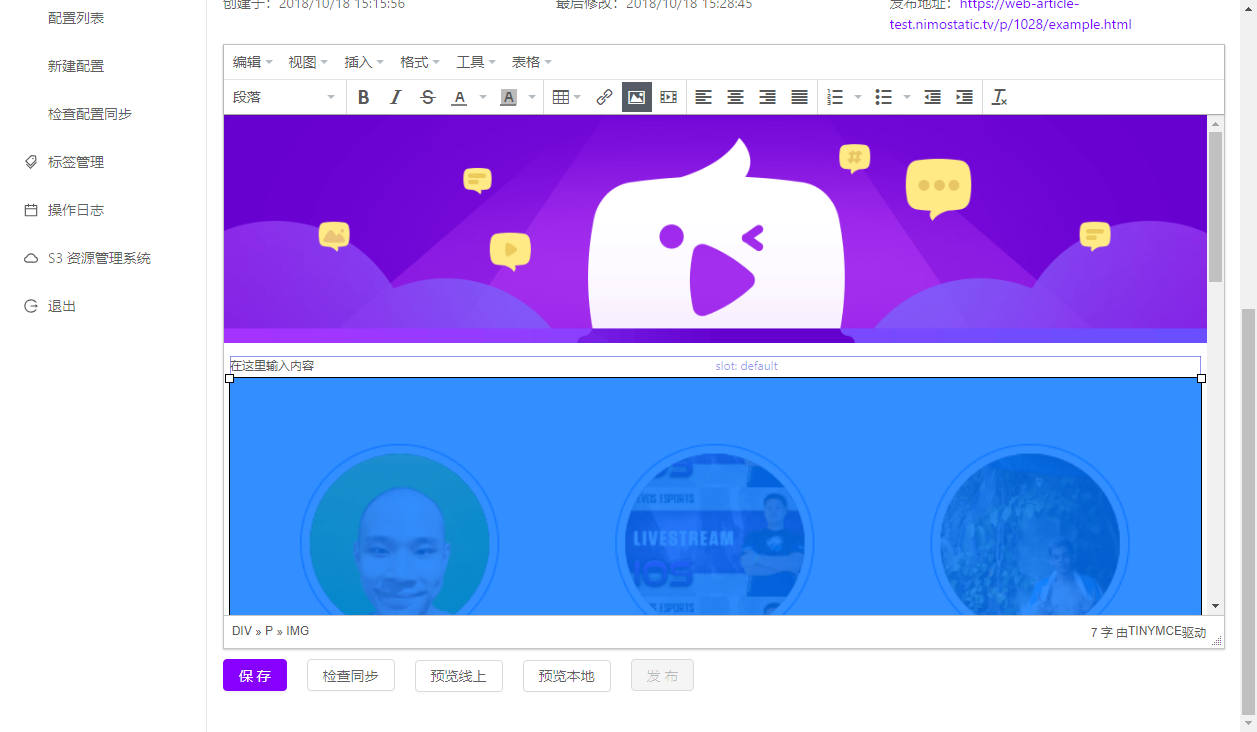Click the 保存 button
This screenshot has height=732, width=1257.
(255, 675)
